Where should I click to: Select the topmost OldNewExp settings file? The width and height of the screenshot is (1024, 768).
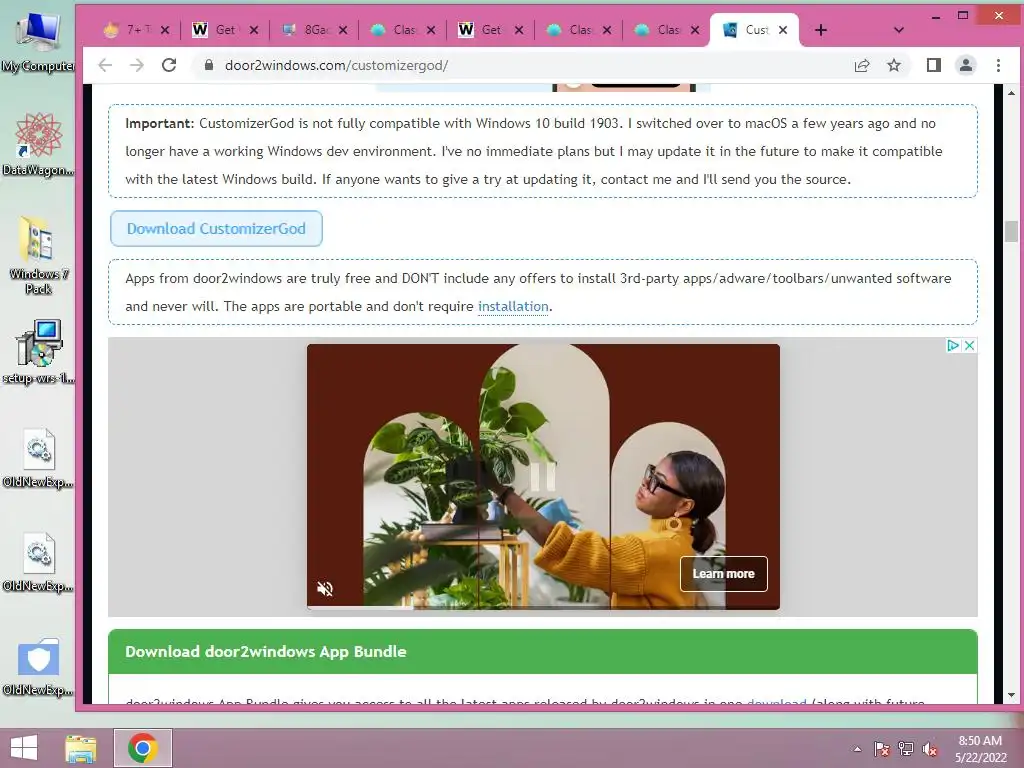(38, 458)
